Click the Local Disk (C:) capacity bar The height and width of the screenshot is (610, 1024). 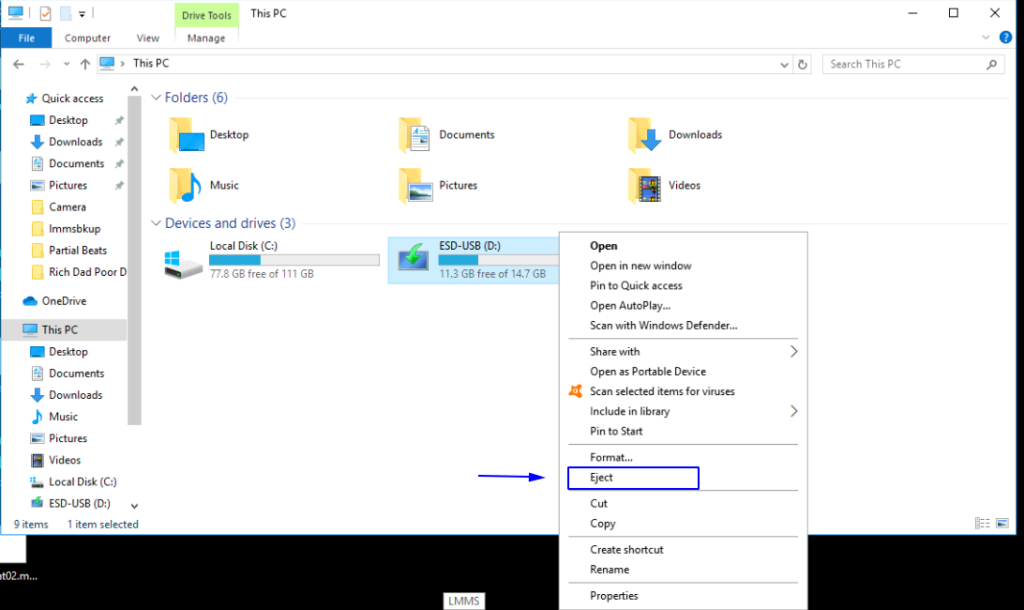(x=294, y=260)
